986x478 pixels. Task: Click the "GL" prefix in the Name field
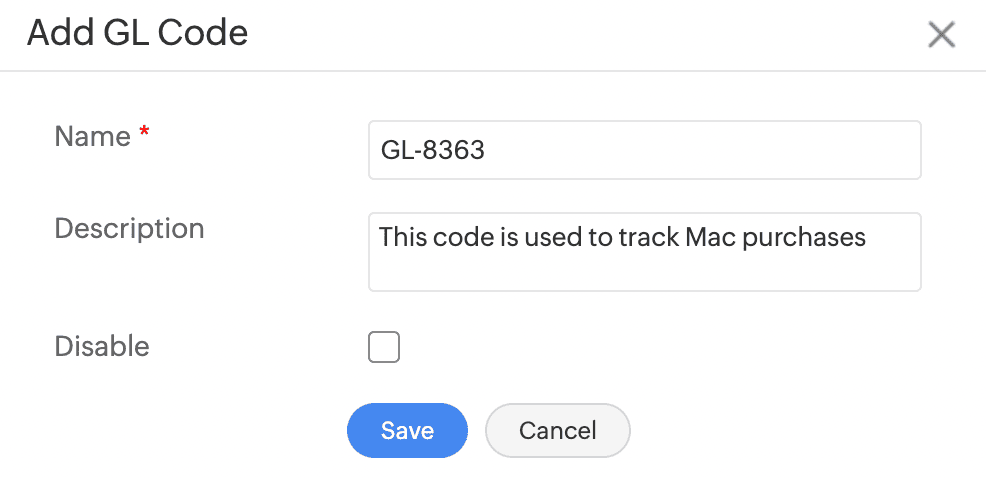tap(395, 150)
